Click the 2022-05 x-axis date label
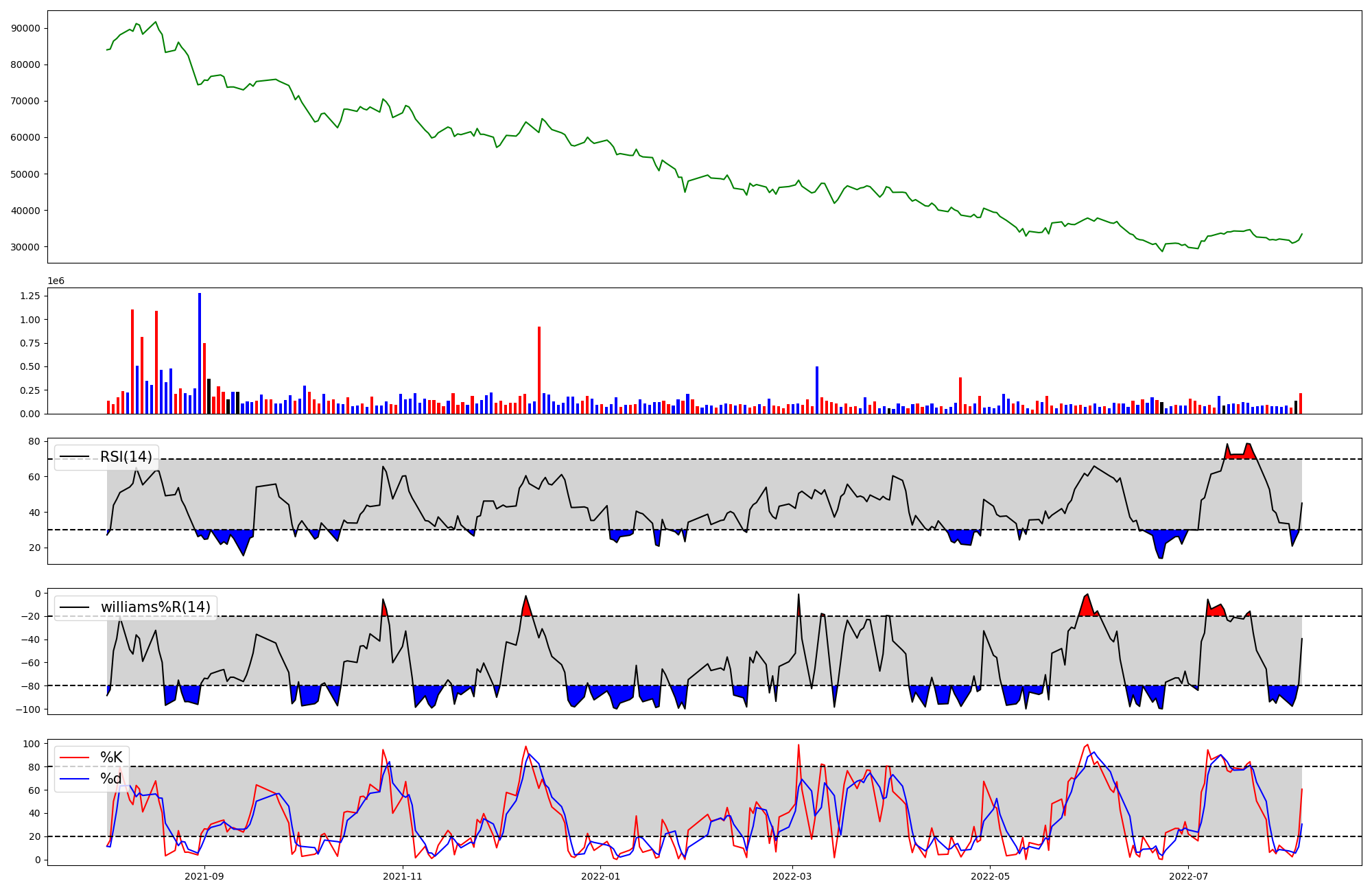 tap(991, 876)
